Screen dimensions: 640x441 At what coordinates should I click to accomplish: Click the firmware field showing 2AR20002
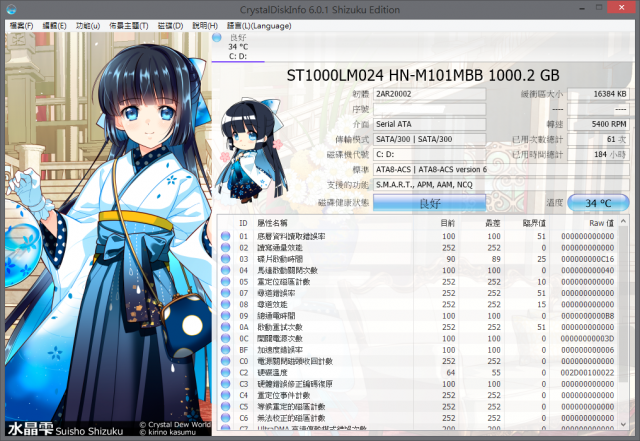tap(429, 94)
